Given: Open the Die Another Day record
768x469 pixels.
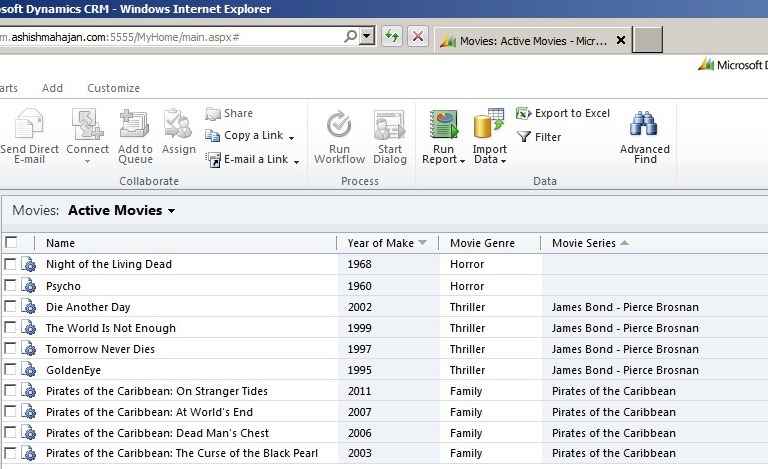Looking at the screenshot, I should tap(88, 307).
